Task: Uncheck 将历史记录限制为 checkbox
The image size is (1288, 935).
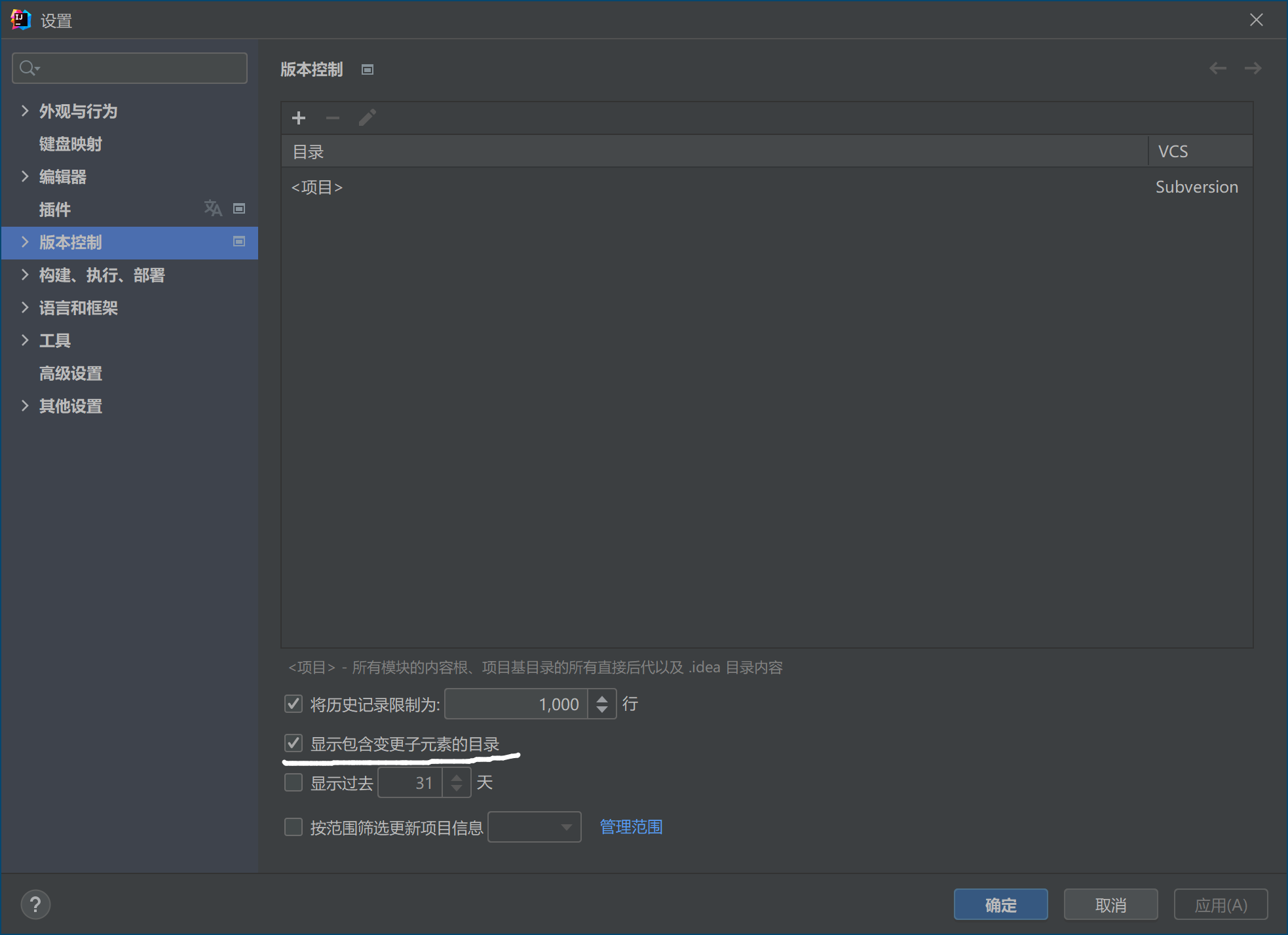Action: click(294, 704)
